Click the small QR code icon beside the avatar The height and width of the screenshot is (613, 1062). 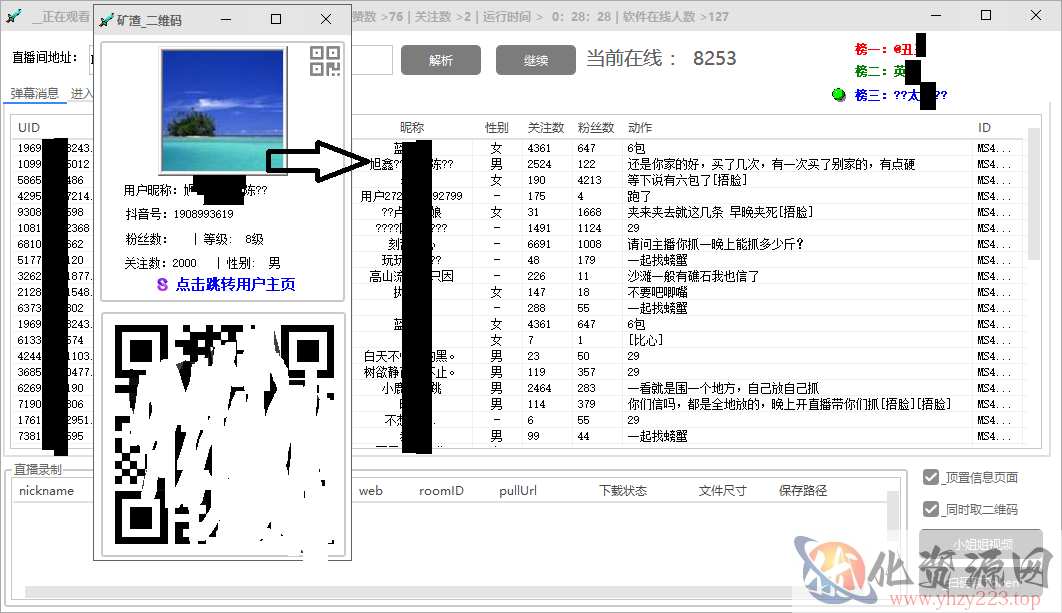(325, 61)
